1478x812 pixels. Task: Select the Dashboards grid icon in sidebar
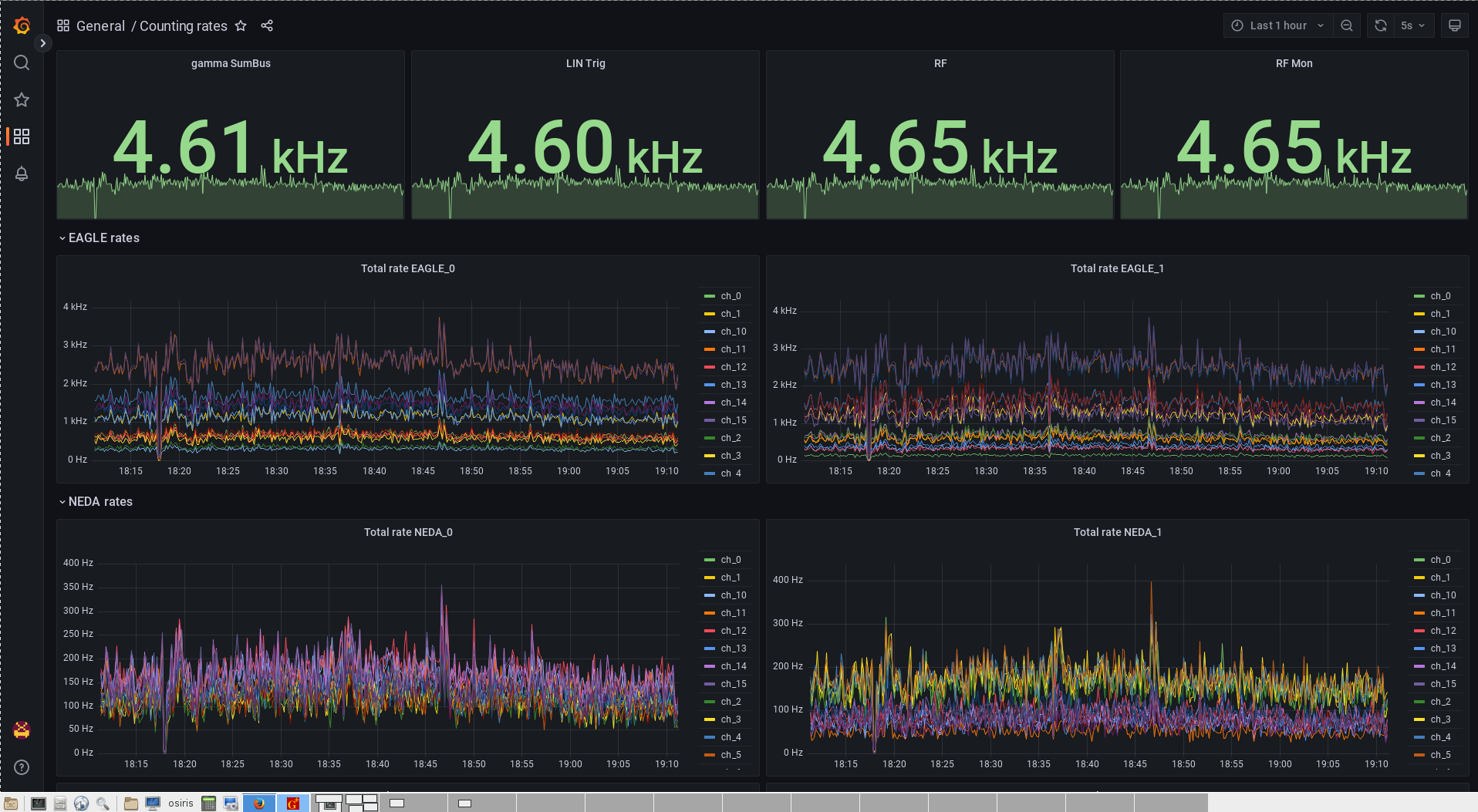tap(22, 136)
